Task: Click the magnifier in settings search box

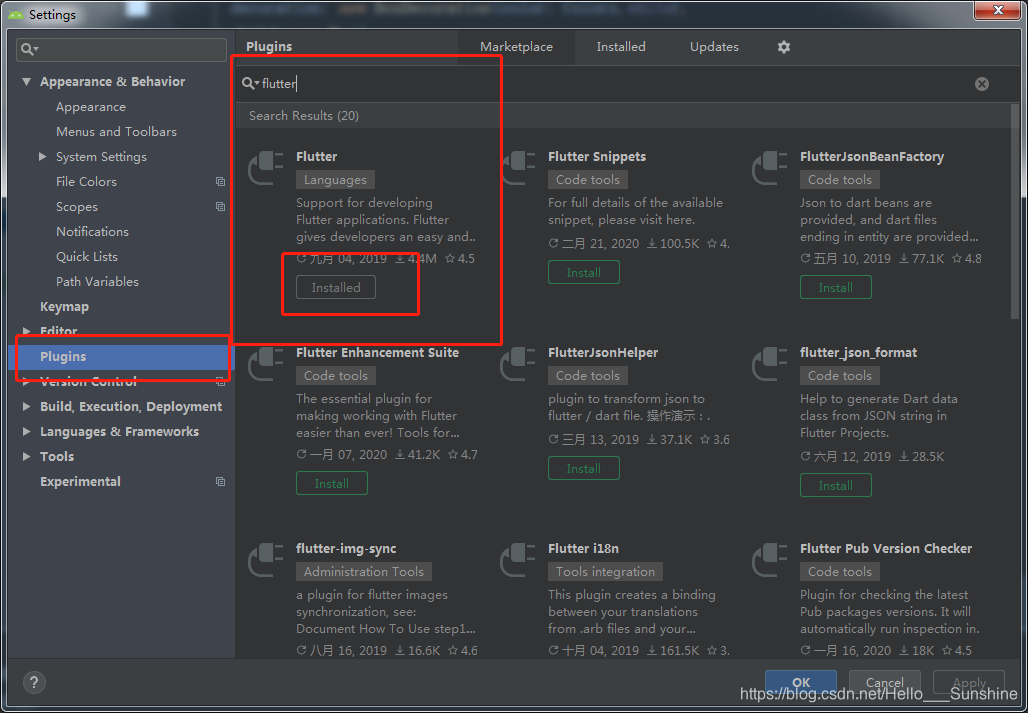Action: 30,49
